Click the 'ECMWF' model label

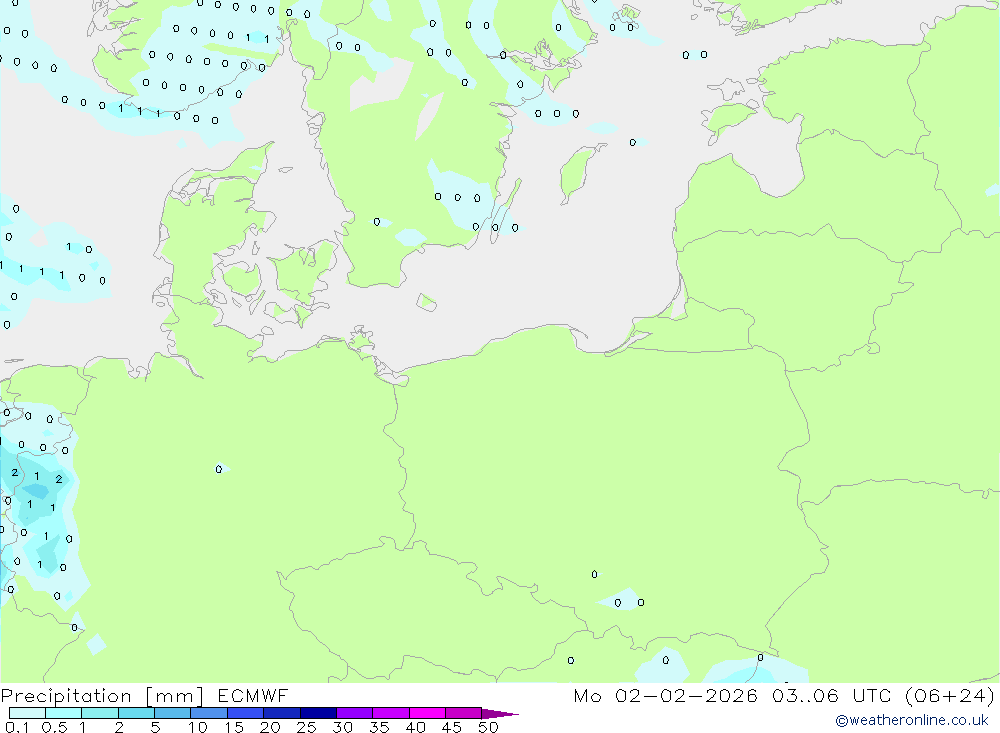coord(253,695)
